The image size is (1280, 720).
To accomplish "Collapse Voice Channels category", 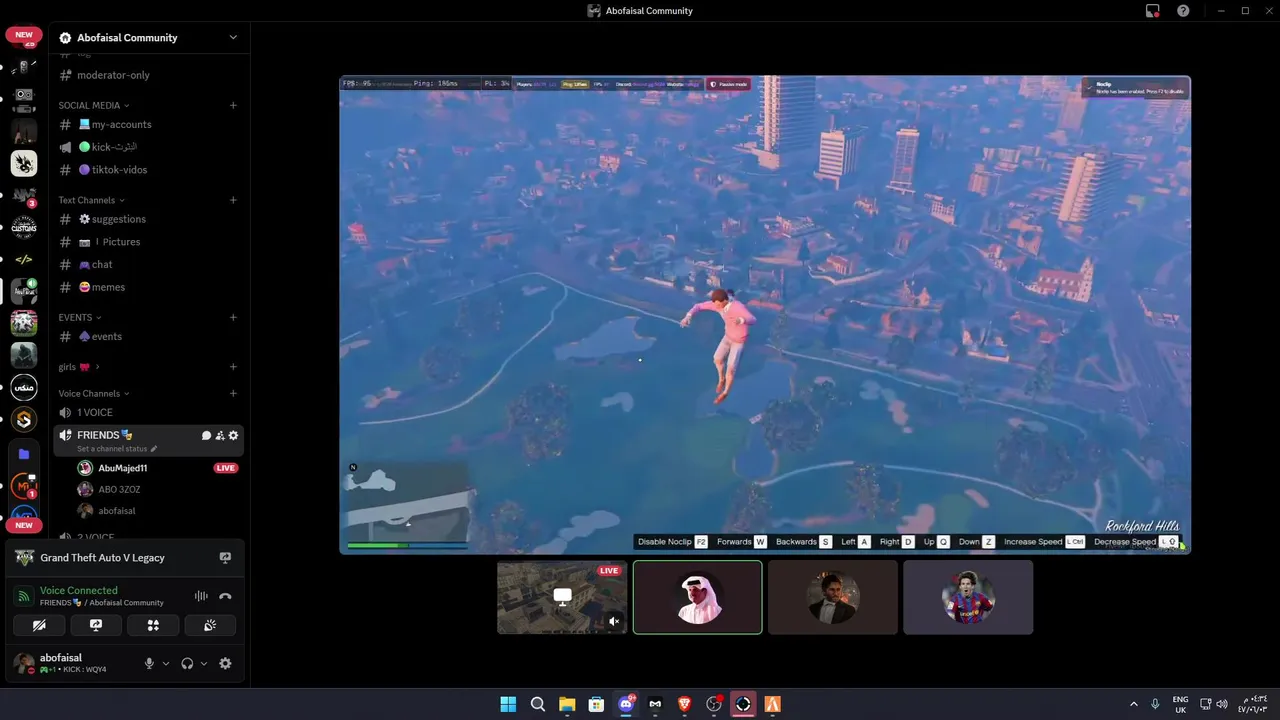I will (x=93, y=393).
